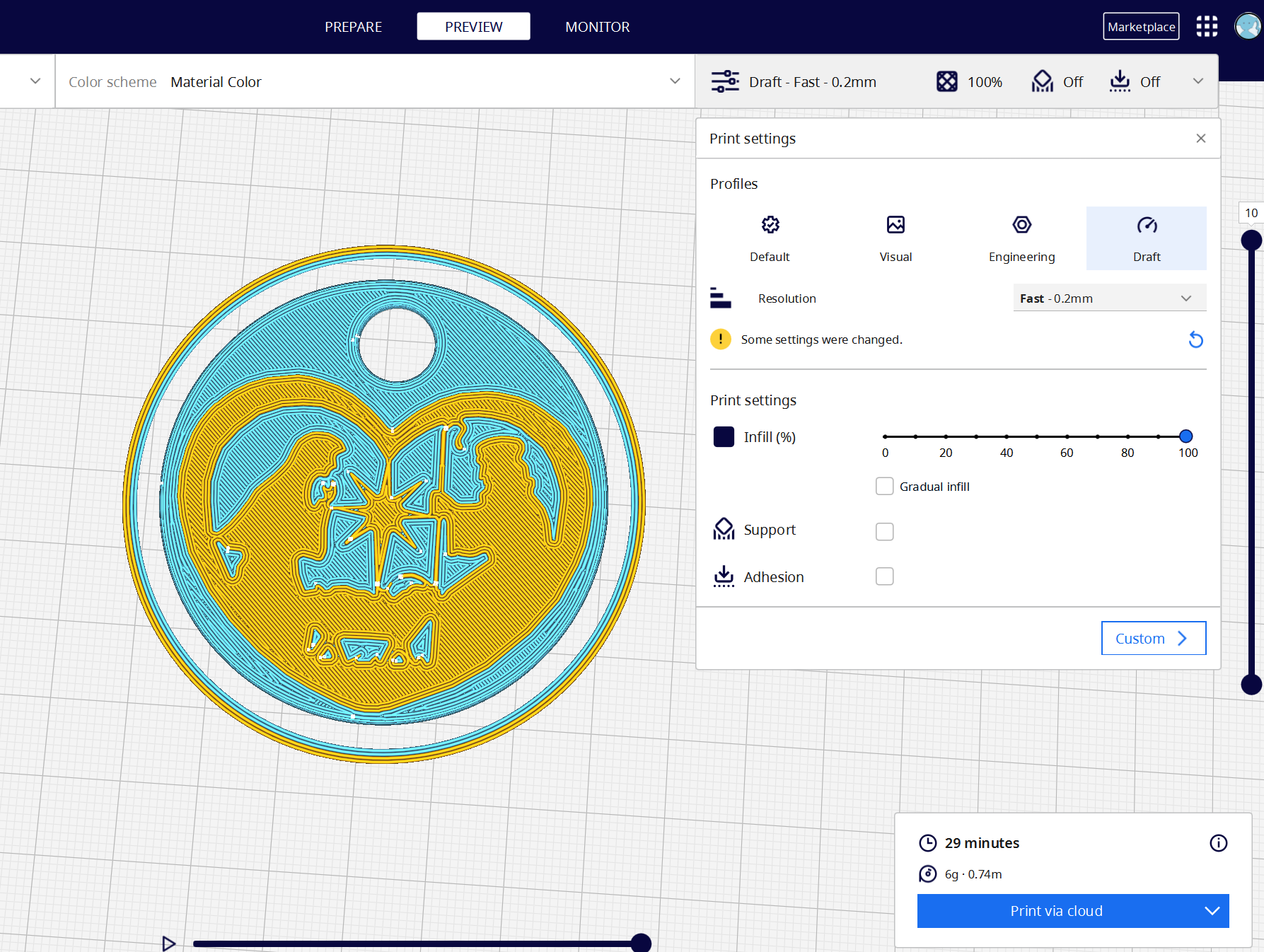Click the sliced pendant model preview
The image size is (1264, 952).
click(384, 504)
